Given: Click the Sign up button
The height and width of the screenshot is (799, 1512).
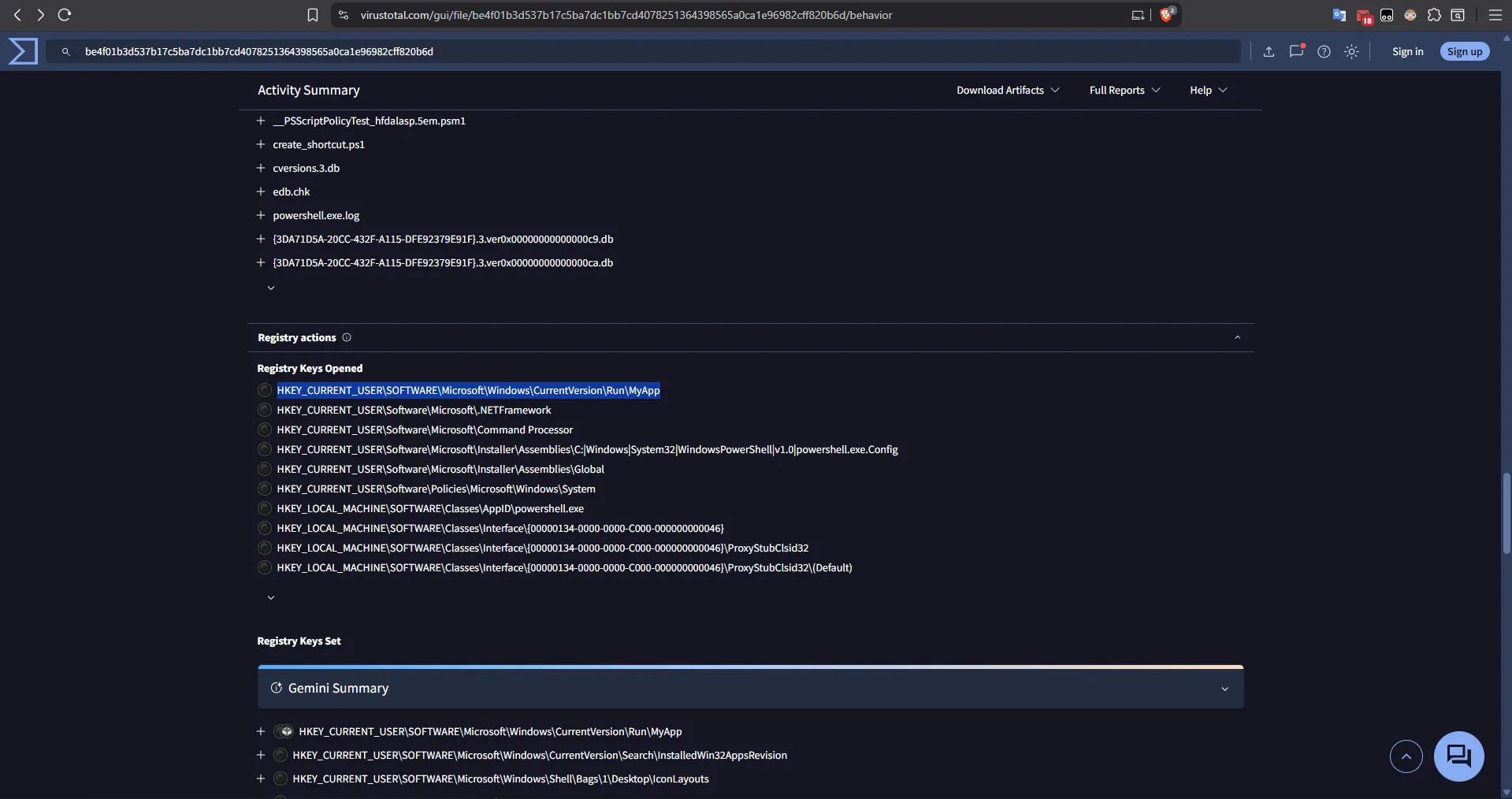Looking at the screenshot, I should click(1464, 52).
